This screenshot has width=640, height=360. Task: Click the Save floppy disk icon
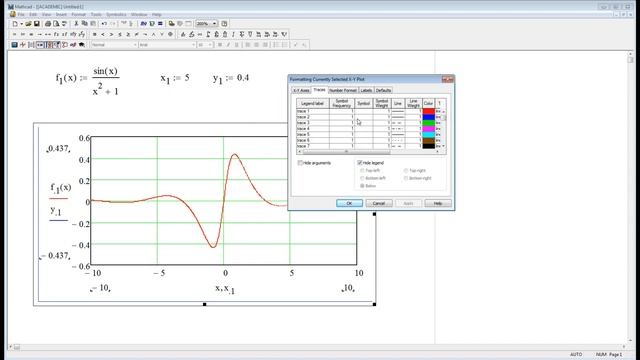coord(36,24)
